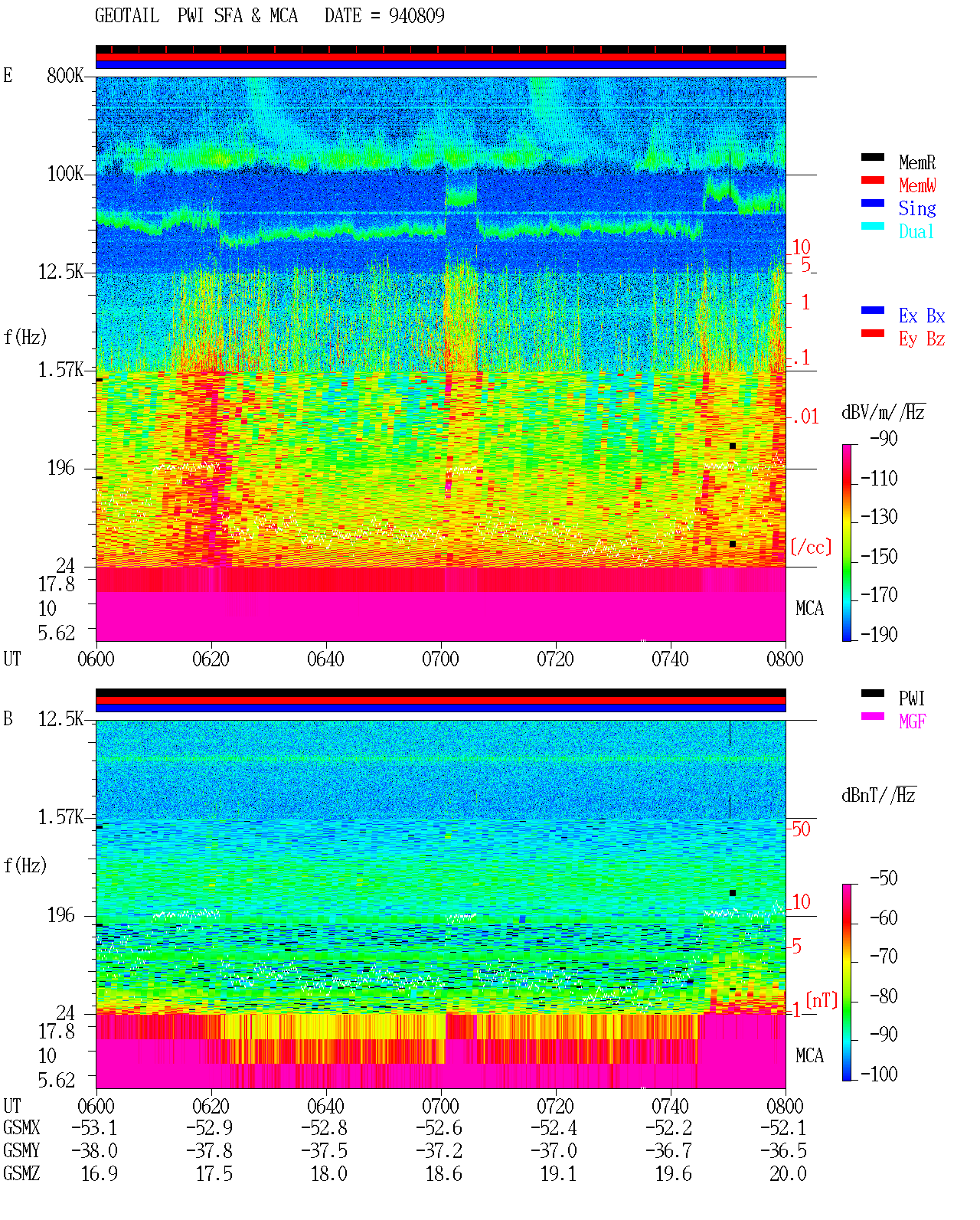Screen dimensions: 980x1220
Task: Click the 100K frequency label
Action: pyautogui.click(x=65, y=174)
